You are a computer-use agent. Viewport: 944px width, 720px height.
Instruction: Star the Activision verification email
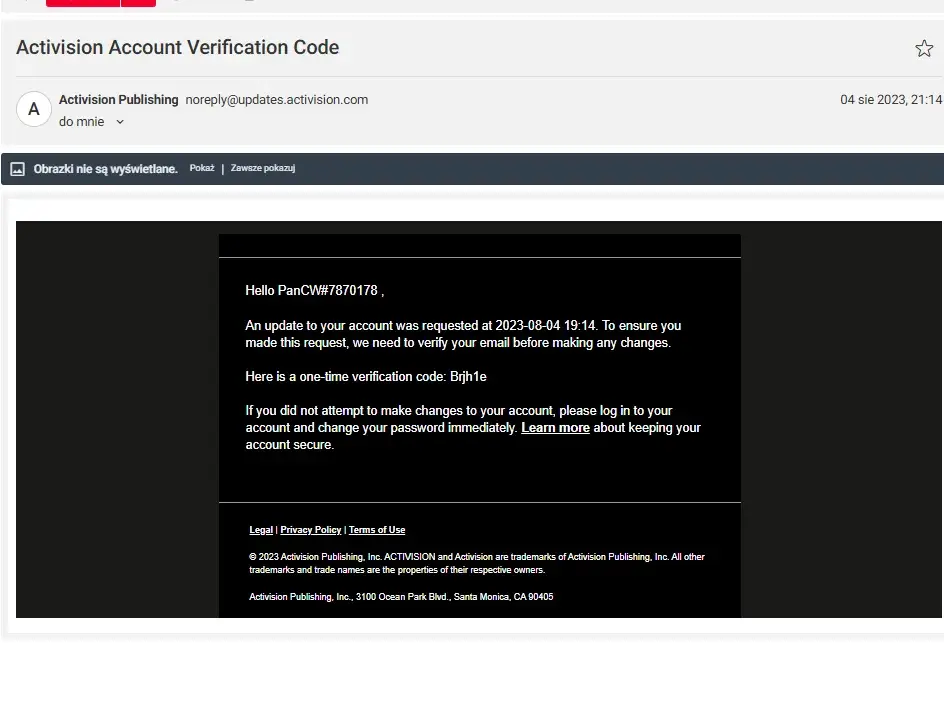point(924,48)
